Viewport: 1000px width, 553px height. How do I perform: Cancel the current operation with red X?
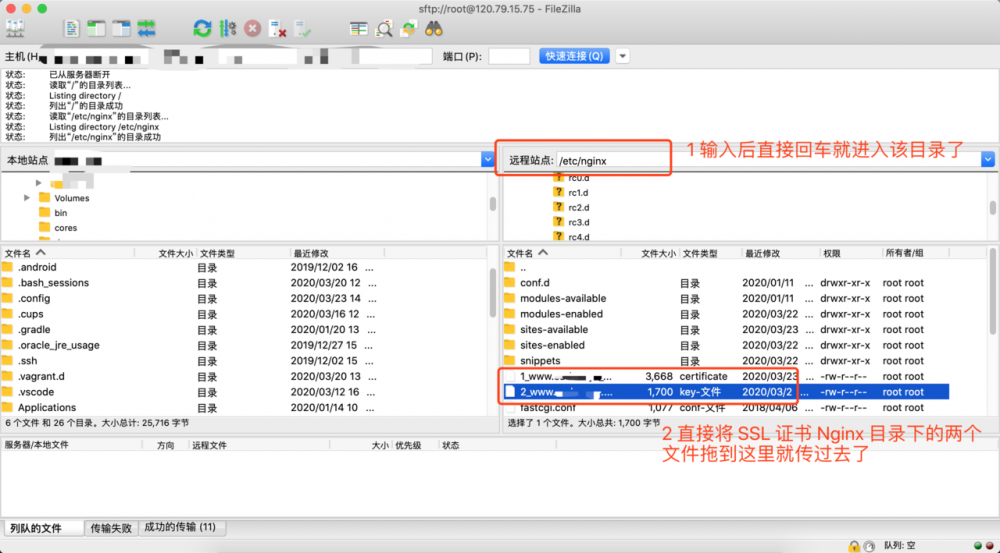click(x=253, y=29)
